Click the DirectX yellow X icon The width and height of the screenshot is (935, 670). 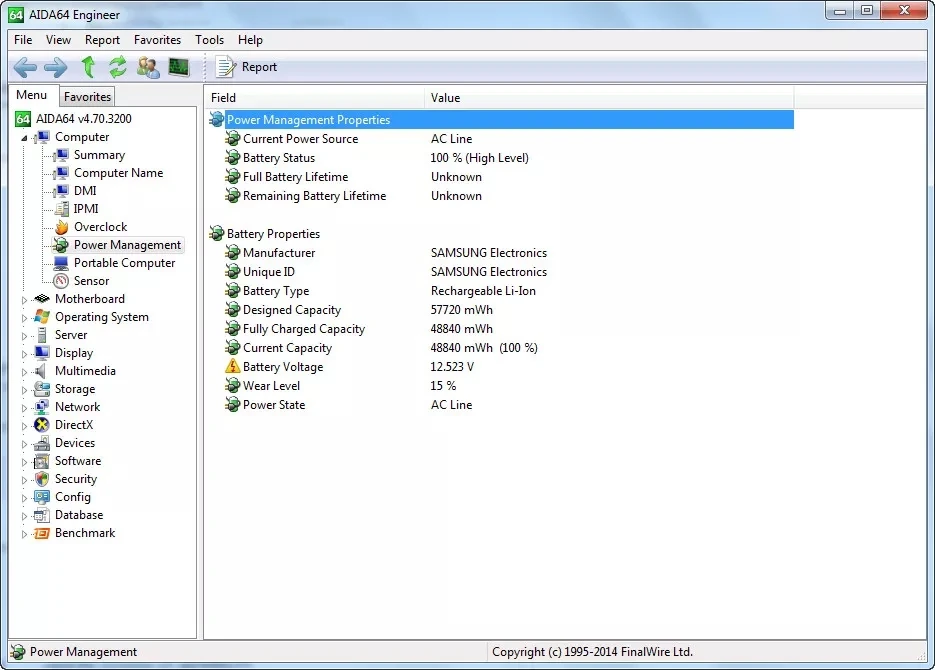click(42, 425)
